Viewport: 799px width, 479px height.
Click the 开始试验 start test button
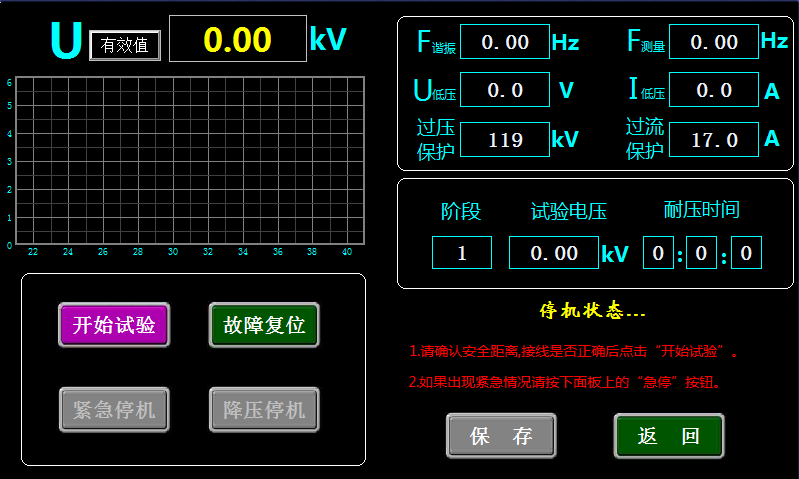point(114,325)
